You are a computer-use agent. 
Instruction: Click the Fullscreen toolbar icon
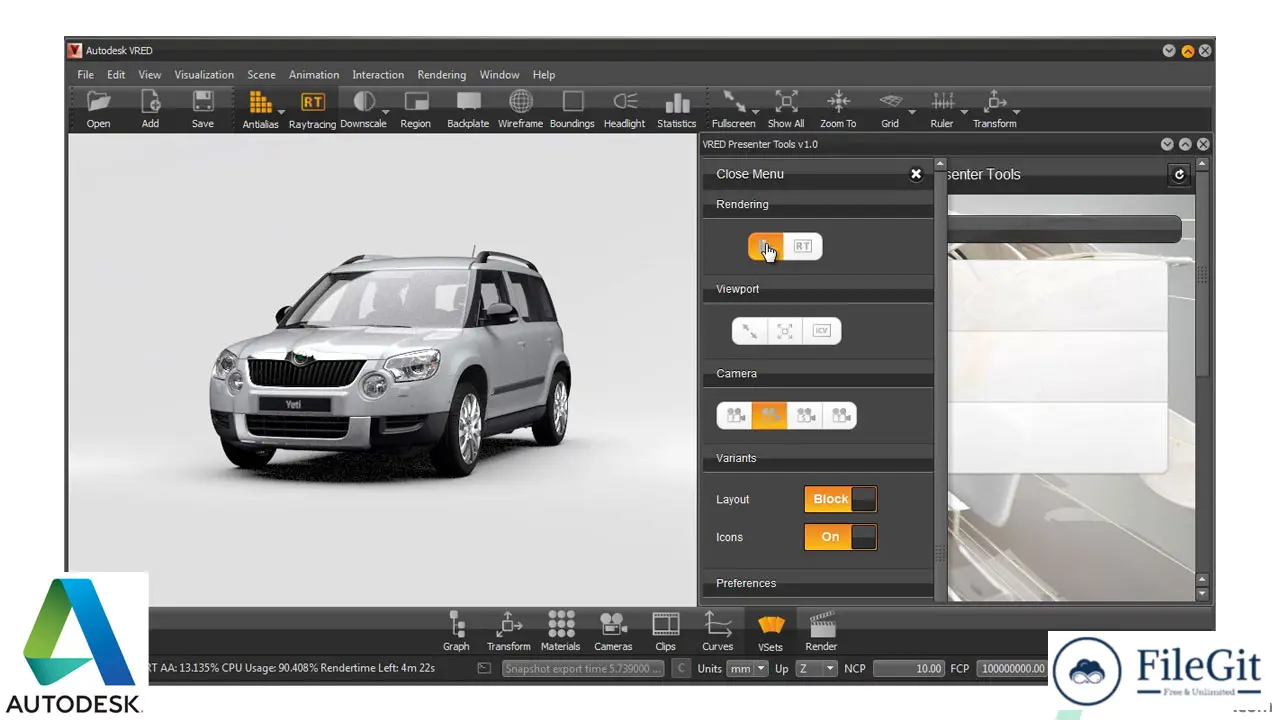coord(733,109)
